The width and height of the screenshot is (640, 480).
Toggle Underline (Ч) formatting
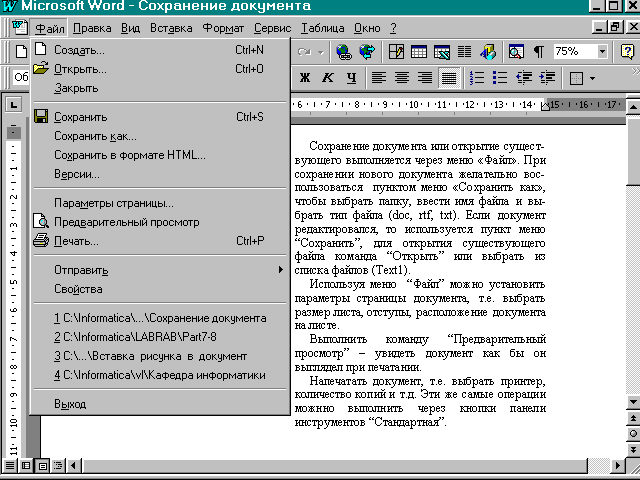pos(351,78)
